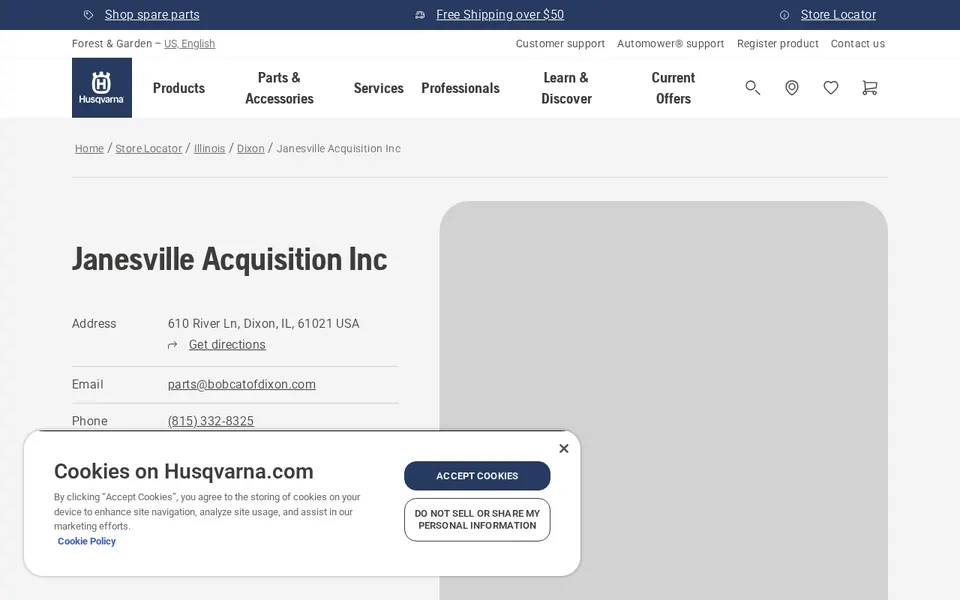
Task: Go to Illinois breadcrumb
Action: pos(209,149)
